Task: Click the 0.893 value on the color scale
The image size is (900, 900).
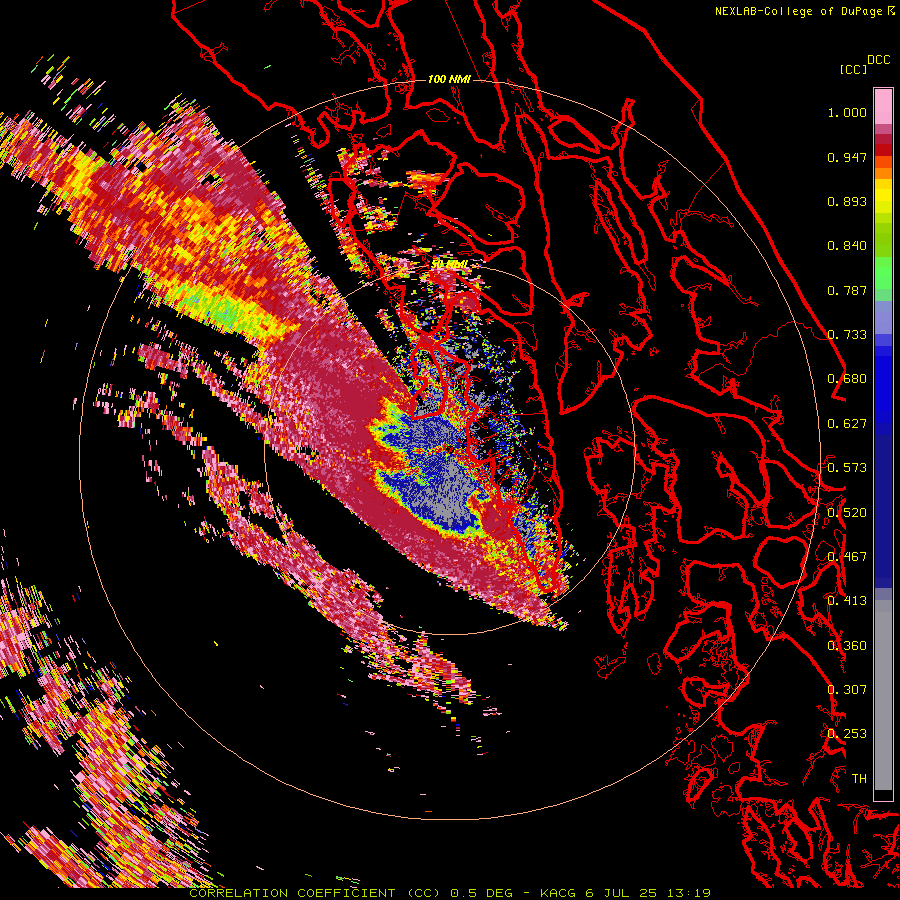Action: coord(847,201)
